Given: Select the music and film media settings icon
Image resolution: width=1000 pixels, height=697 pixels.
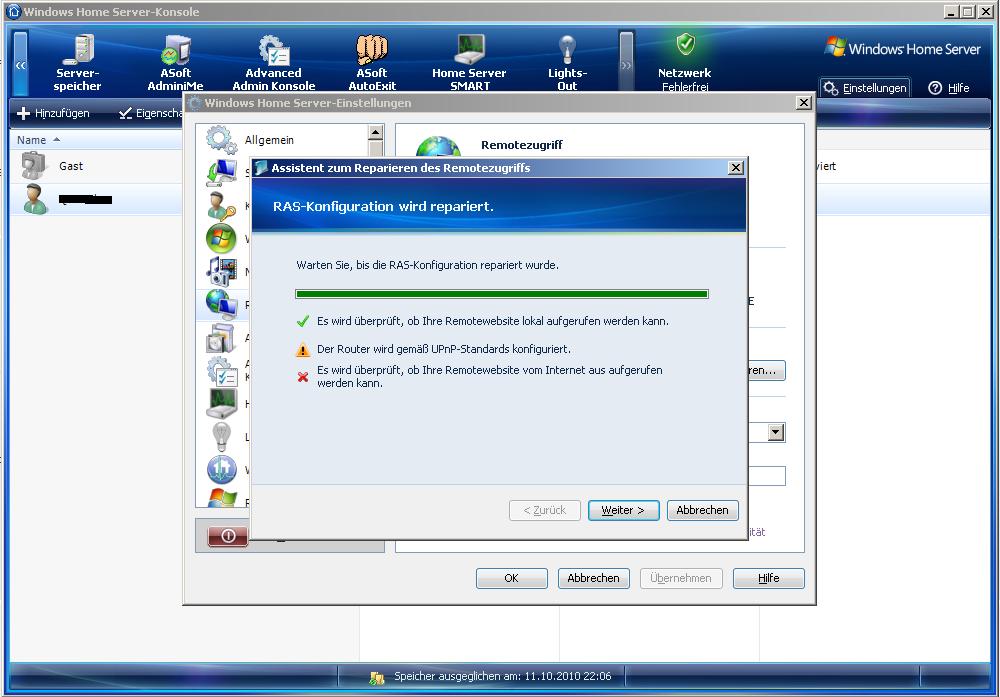Looking at the screenshot, I should point(221,271).
